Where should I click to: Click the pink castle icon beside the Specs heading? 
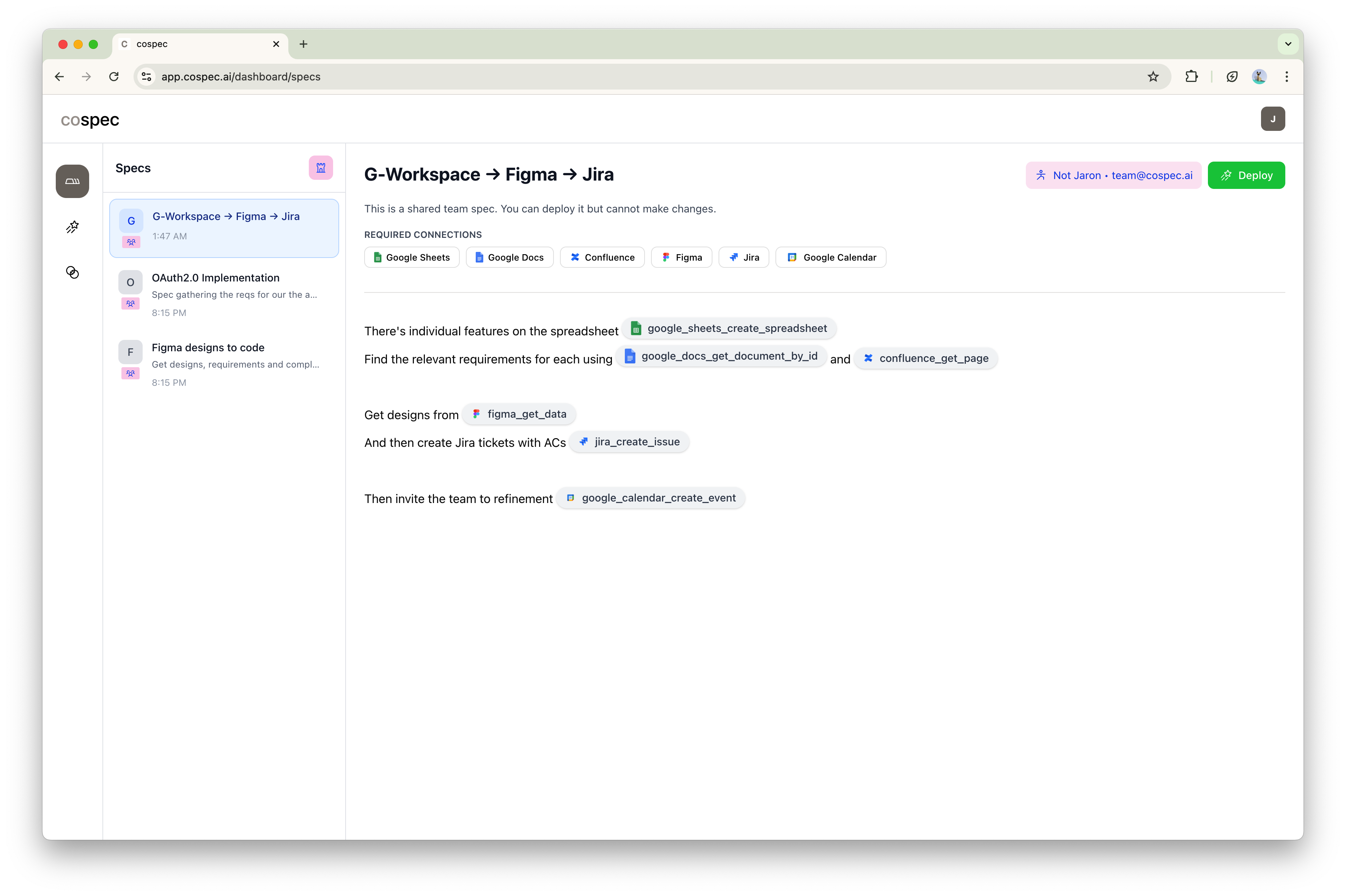pyautogui.click(x=321, y=168)
